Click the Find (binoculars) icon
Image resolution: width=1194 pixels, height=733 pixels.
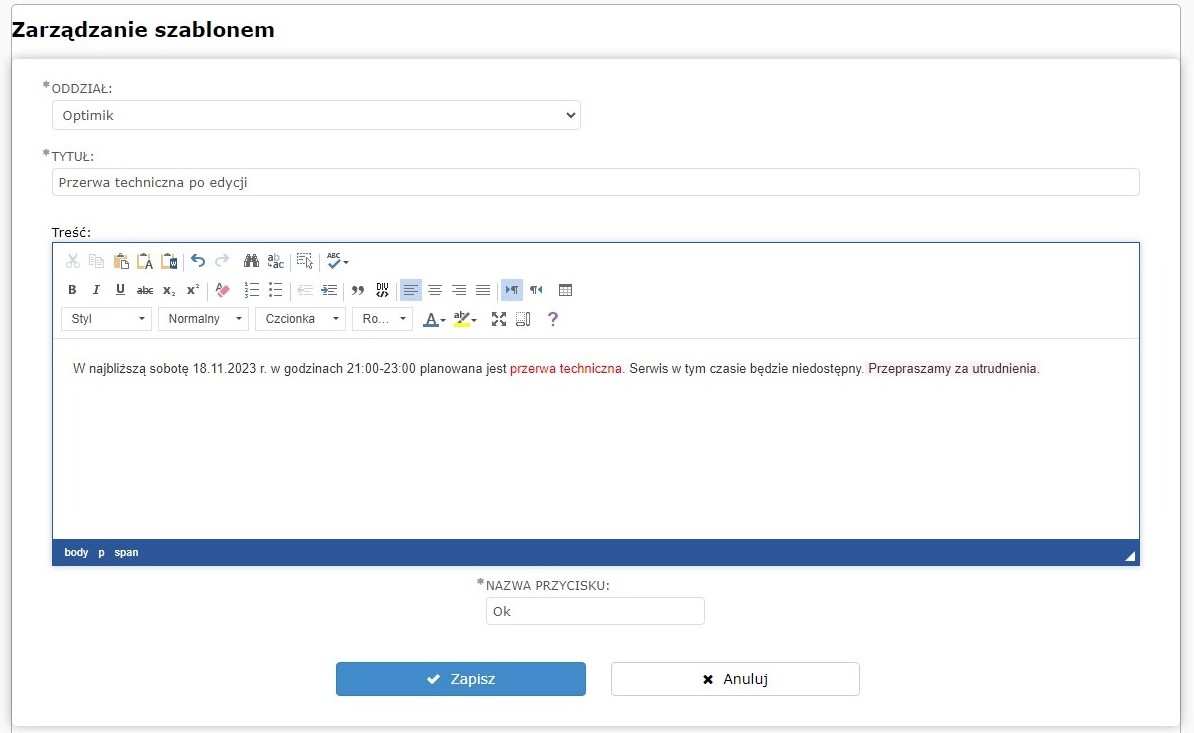[x=252, y=261]
